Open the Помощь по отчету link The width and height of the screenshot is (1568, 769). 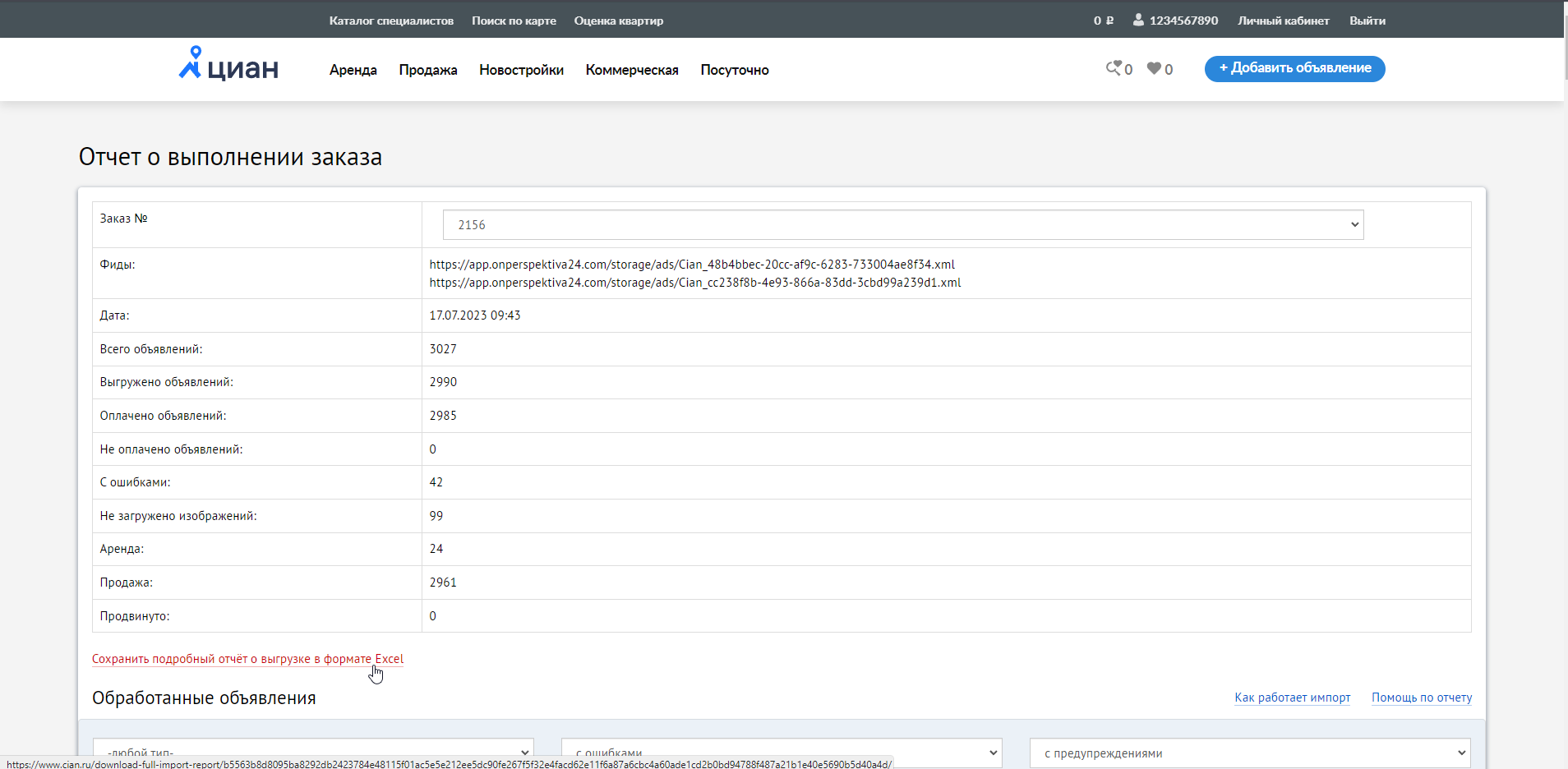[1422, 698]
